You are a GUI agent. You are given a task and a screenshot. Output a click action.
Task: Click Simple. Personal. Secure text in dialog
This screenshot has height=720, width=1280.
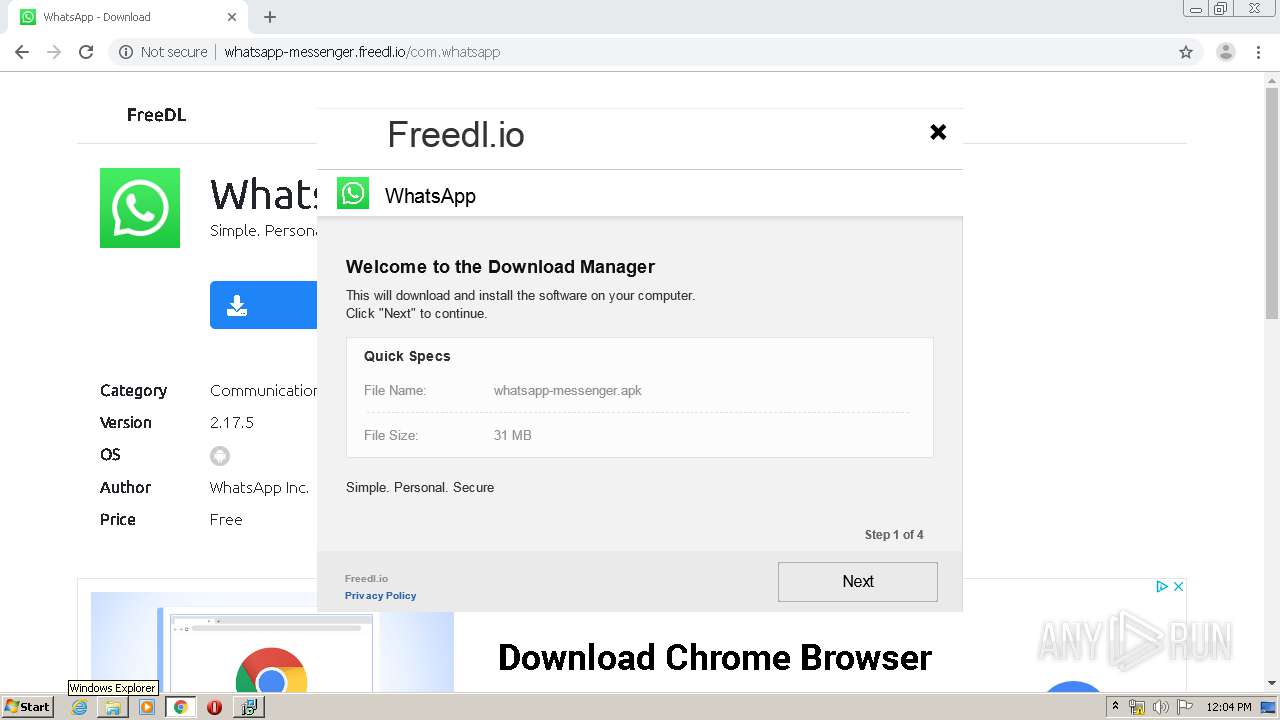point(420,487)
